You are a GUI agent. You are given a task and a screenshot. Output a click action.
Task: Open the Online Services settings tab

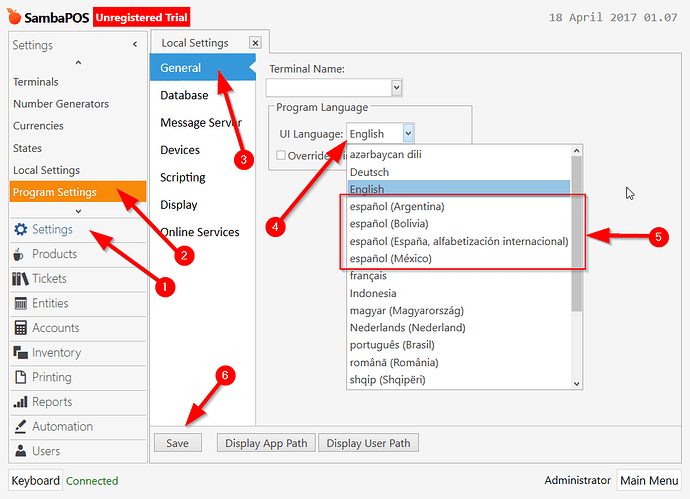click(x=202, y=232)
